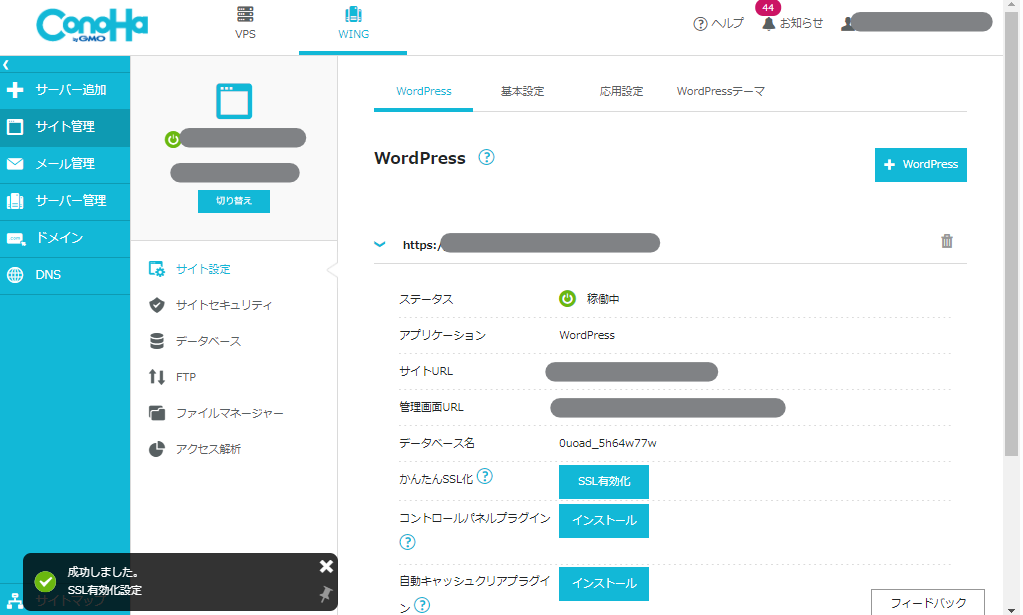This screenshot has height=615, width=1023.
Task: Open サーバー管理 in the sidebar
Action: 65,201
